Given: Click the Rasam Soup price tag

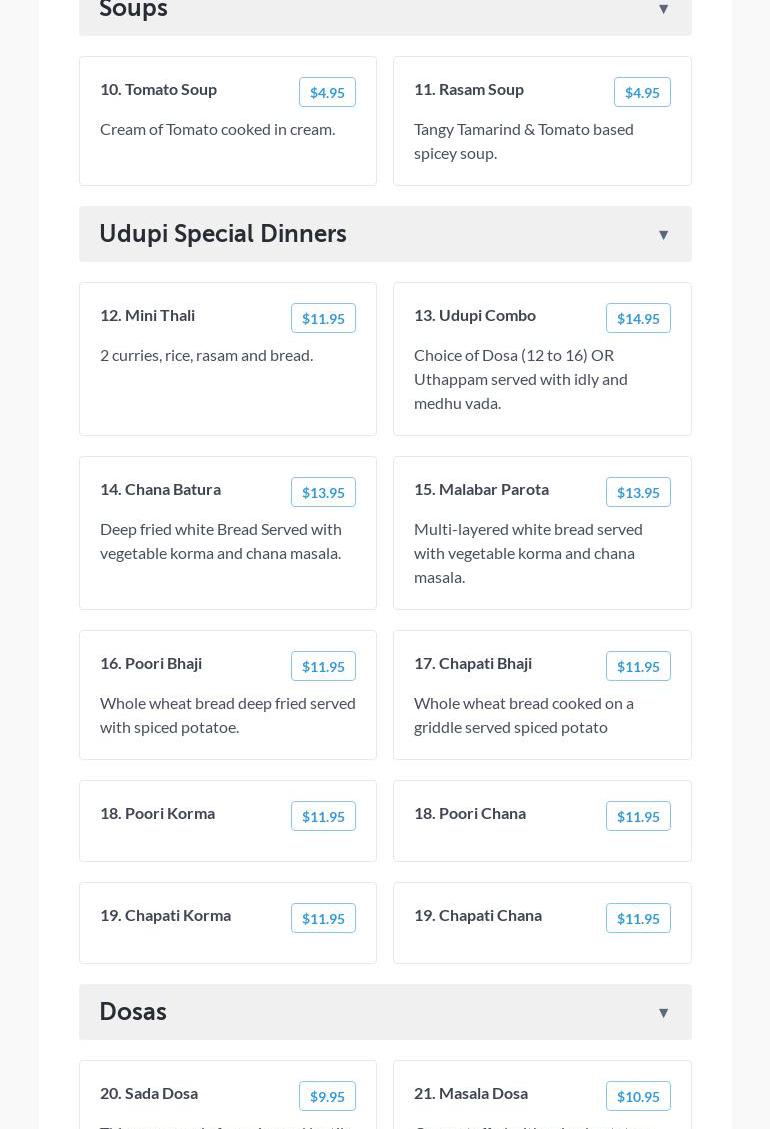Looking at the screenshot, I should (x=642, y=92).
